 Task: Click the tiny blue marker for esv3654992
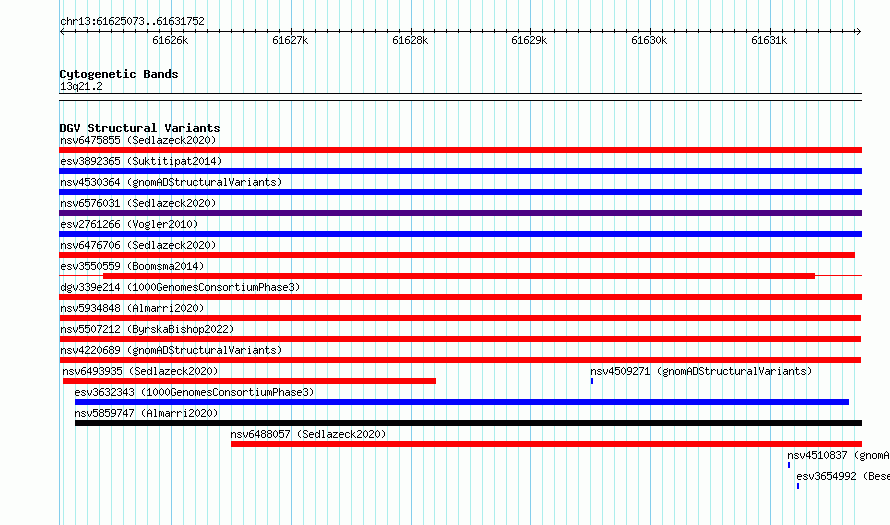click(x=797, y=486)
